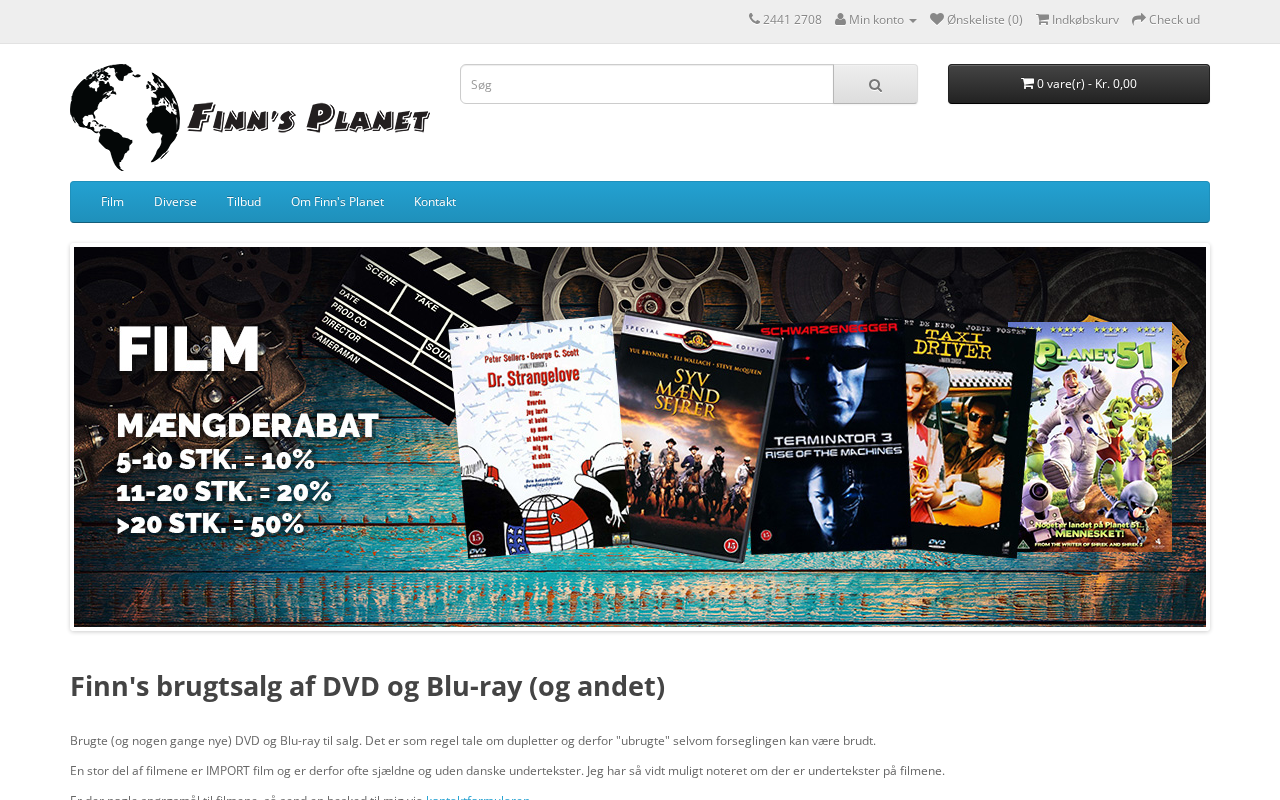Go to Om Finn's Planet page
Screen dimensions: 1280x800
(337, 202)
